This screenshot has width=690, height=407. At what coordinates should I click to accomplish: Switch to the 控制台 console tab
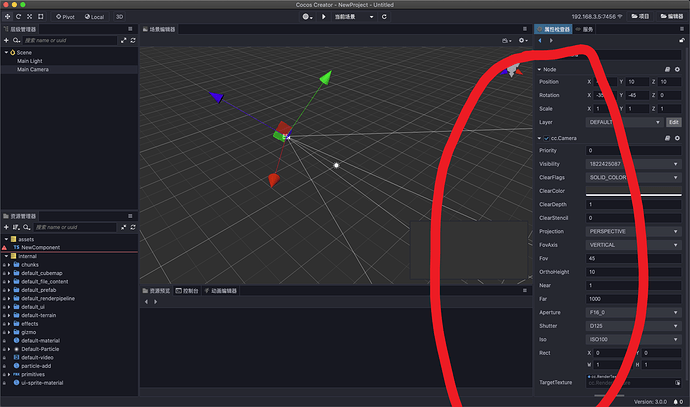click(187, 290)
